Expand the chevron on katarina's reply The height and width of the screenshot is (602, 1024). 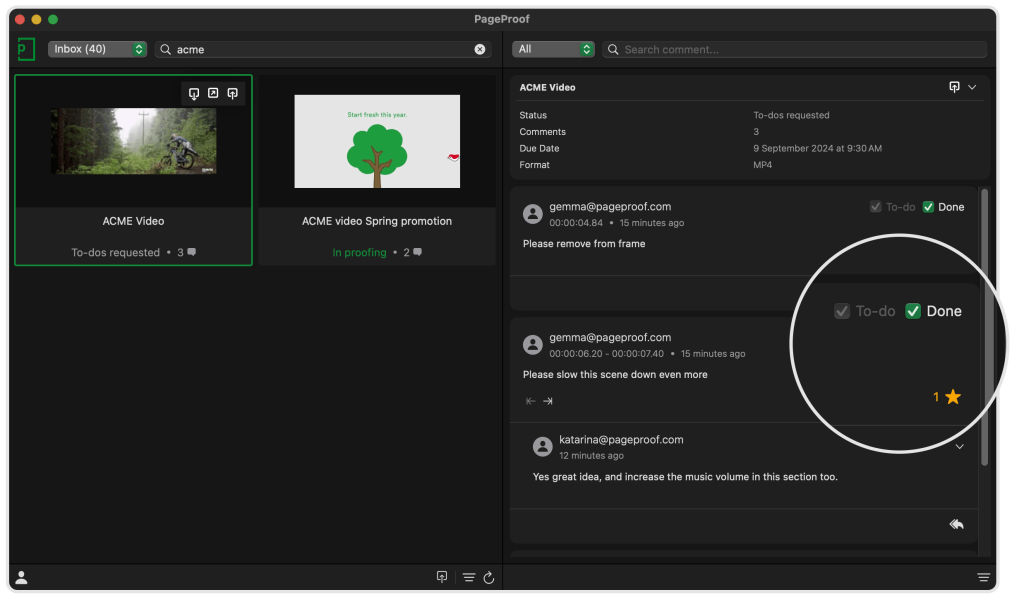click(x=960, y=446)
